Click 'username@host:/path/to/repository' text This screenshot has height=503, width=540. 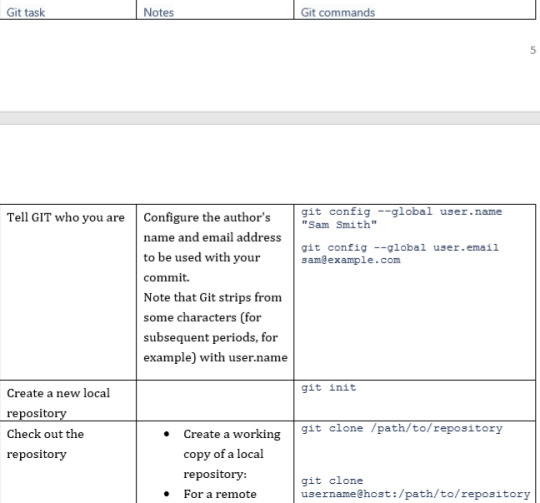pyautogui.click(x=415, y=494)
